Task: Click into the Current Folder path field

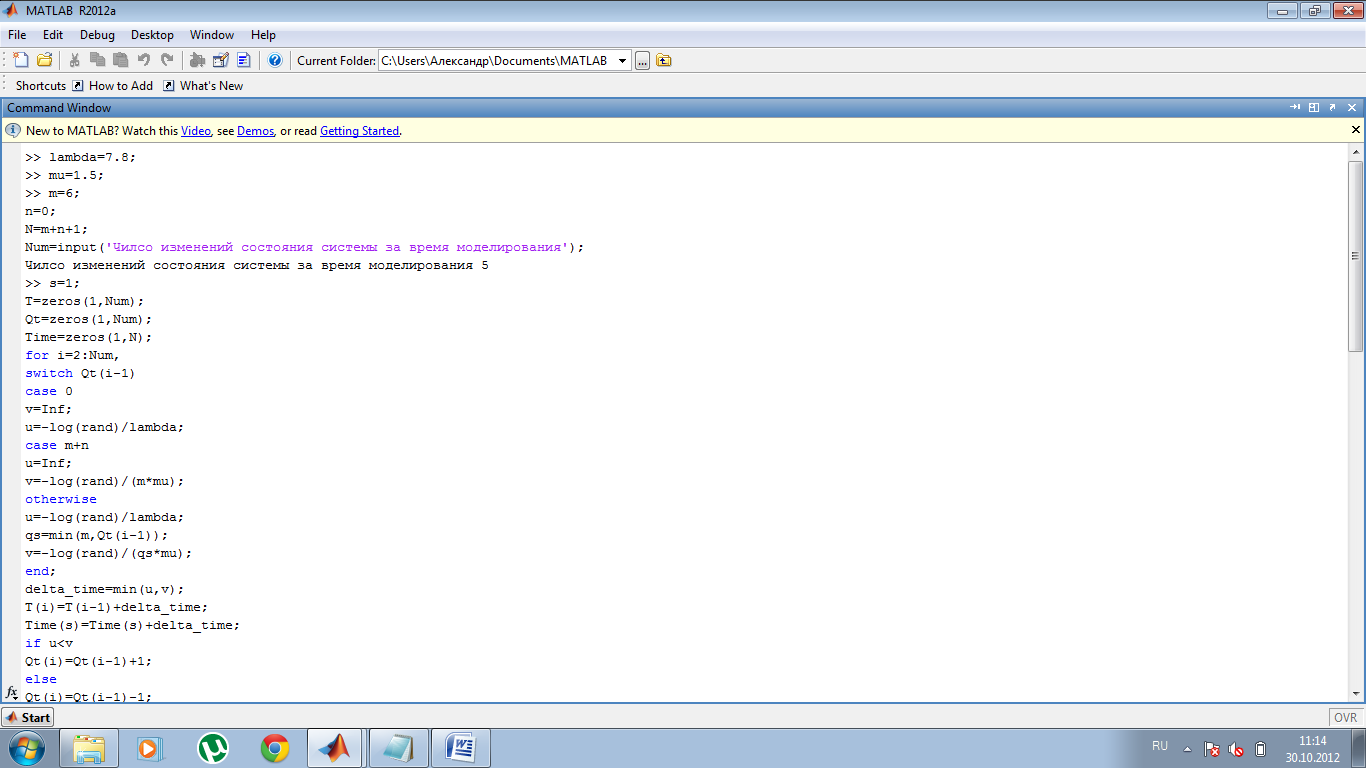Action: pyautogui.click(x=496, y=60)
